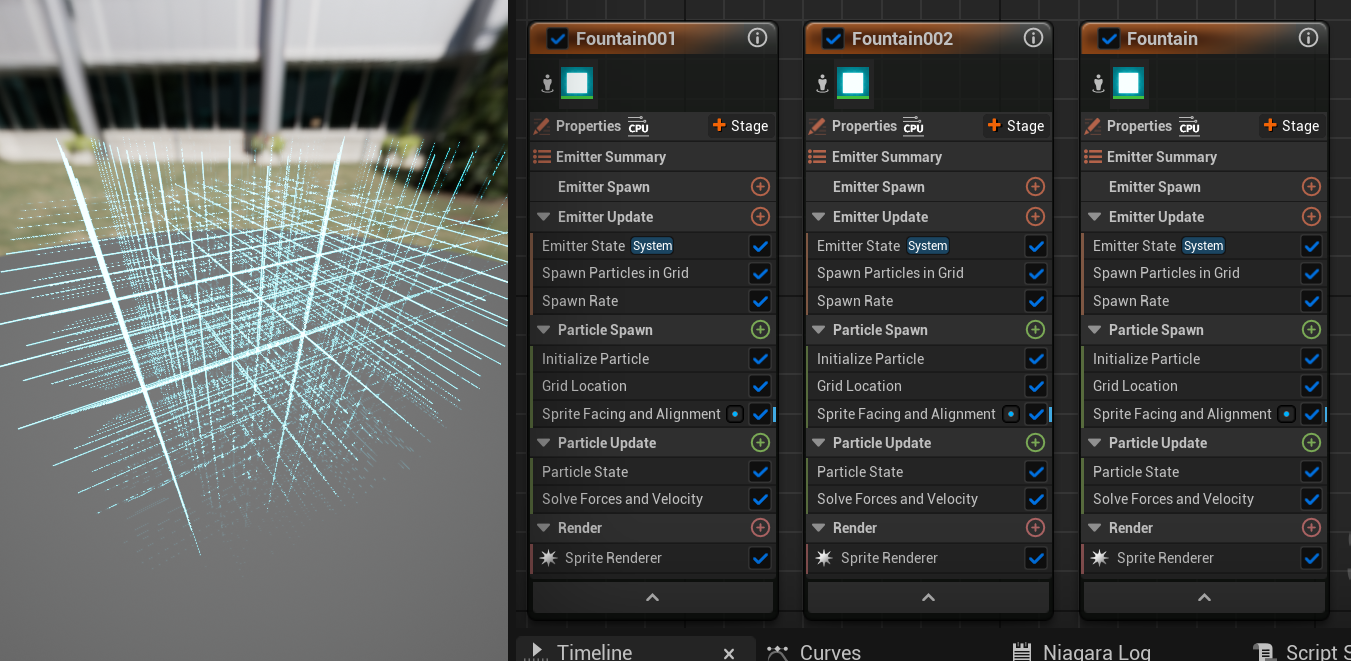Select Emitter Summary row in Fountain001
The image size is (1351, 661).
point(653,157)
